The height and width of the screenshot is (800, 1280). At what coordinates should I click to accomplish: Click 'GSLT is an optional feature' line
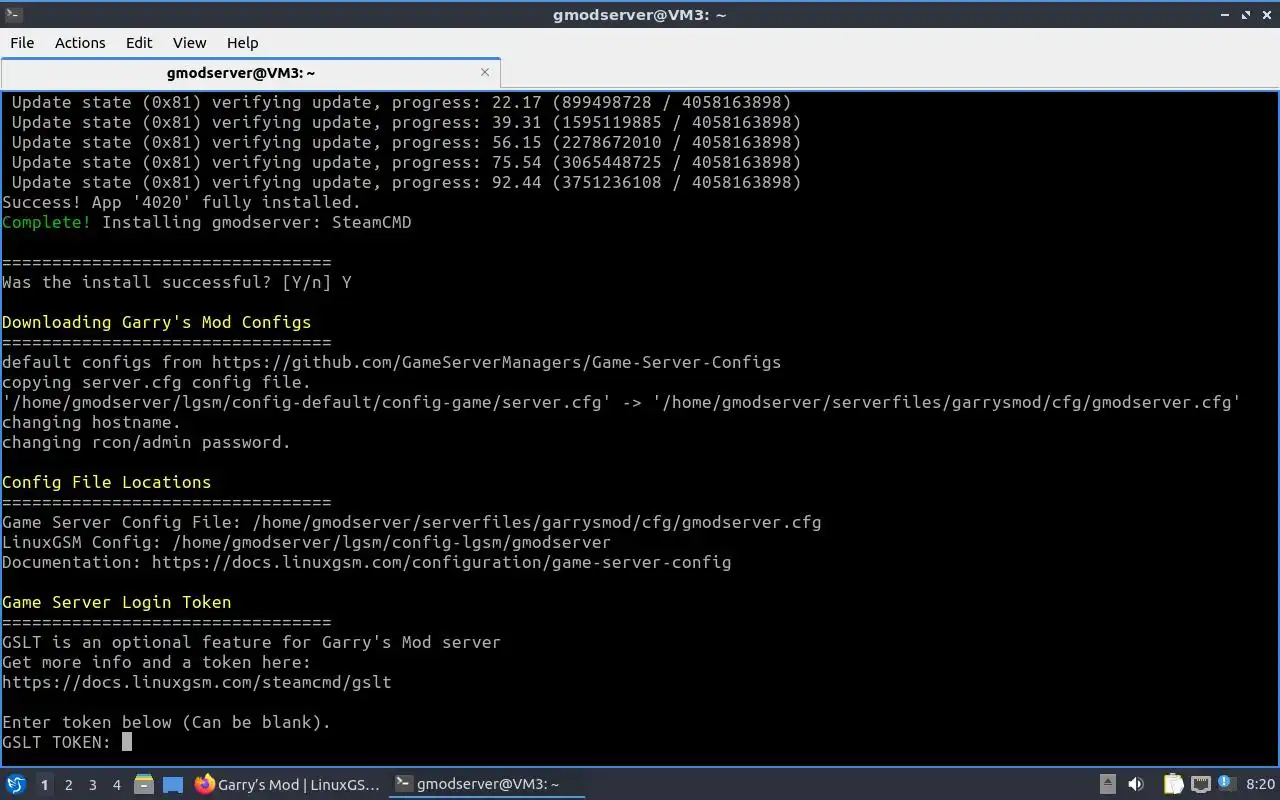click(251, 642)
